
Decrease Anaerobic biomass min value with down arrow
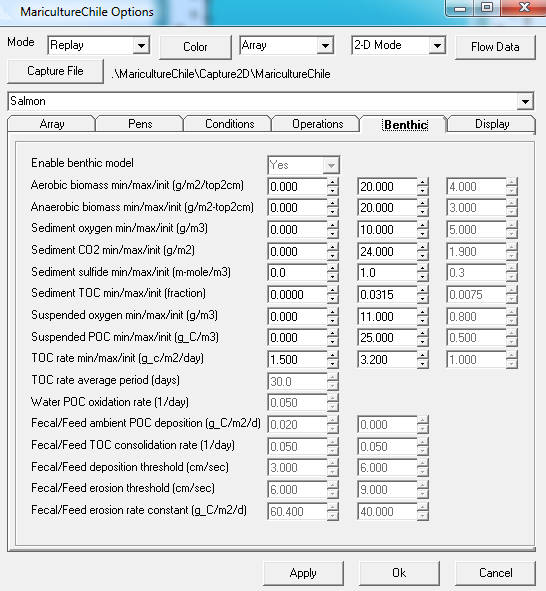coord(332,212)
